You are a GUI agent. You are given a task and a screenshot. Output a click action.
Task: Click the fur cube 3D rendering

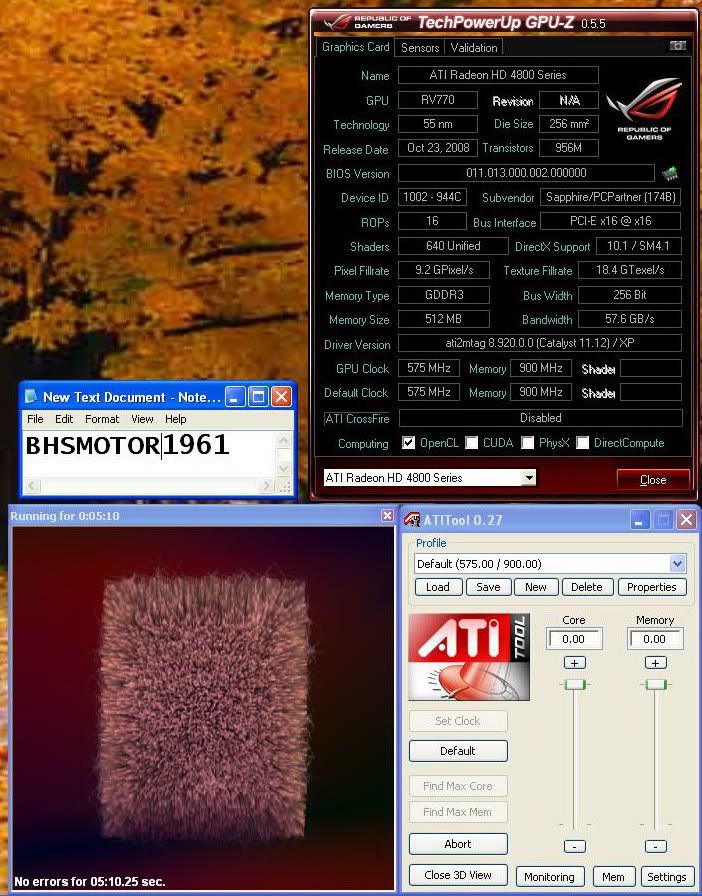tap(206, 706)
